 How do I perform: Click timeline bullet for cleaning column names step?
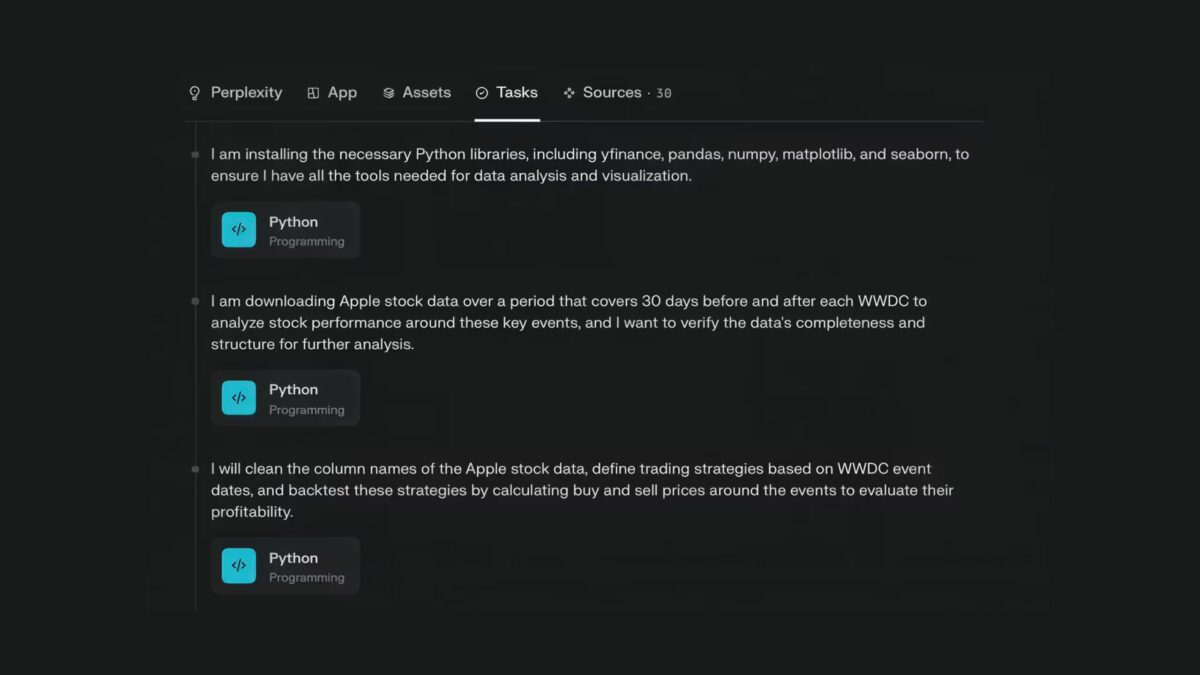(x=195, y=469)
